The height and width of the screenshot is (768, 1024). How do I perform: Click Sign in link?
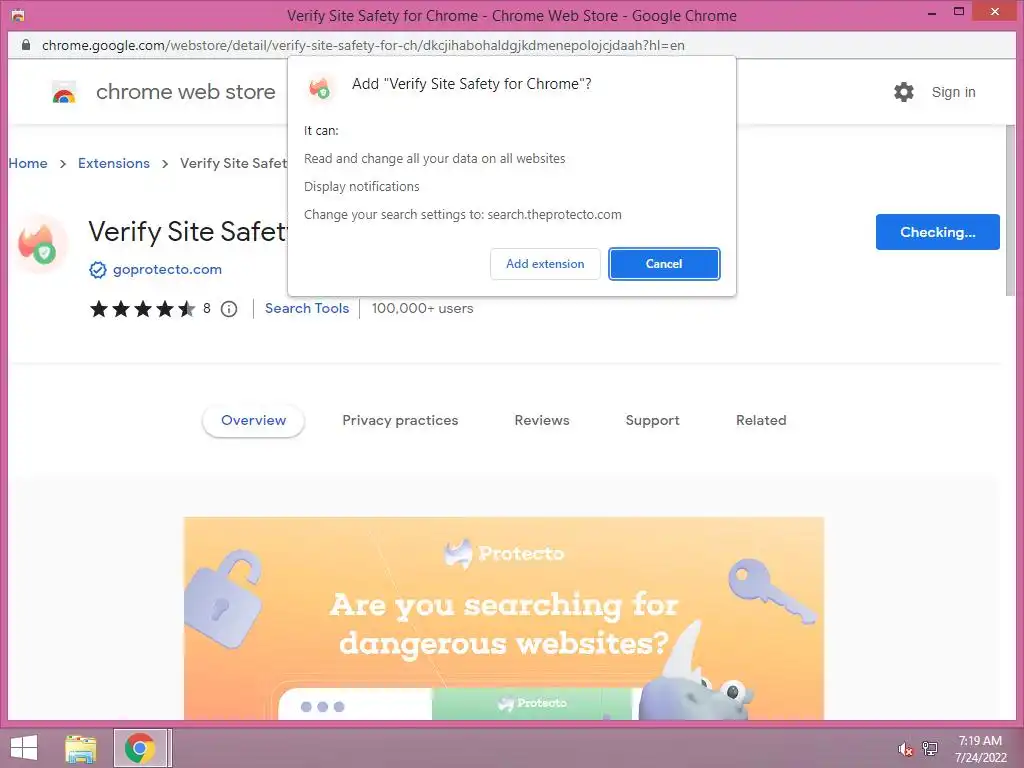coord(953,92)
